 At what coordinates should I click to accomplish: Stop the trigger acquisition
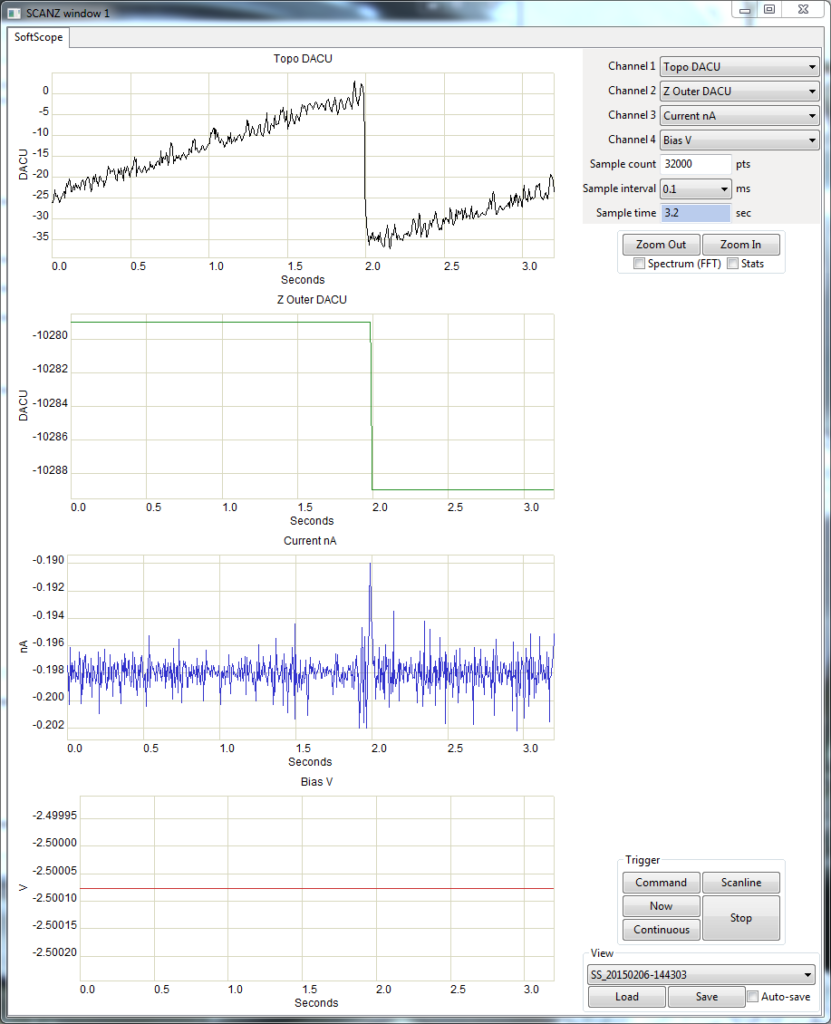tap(741, 918)
